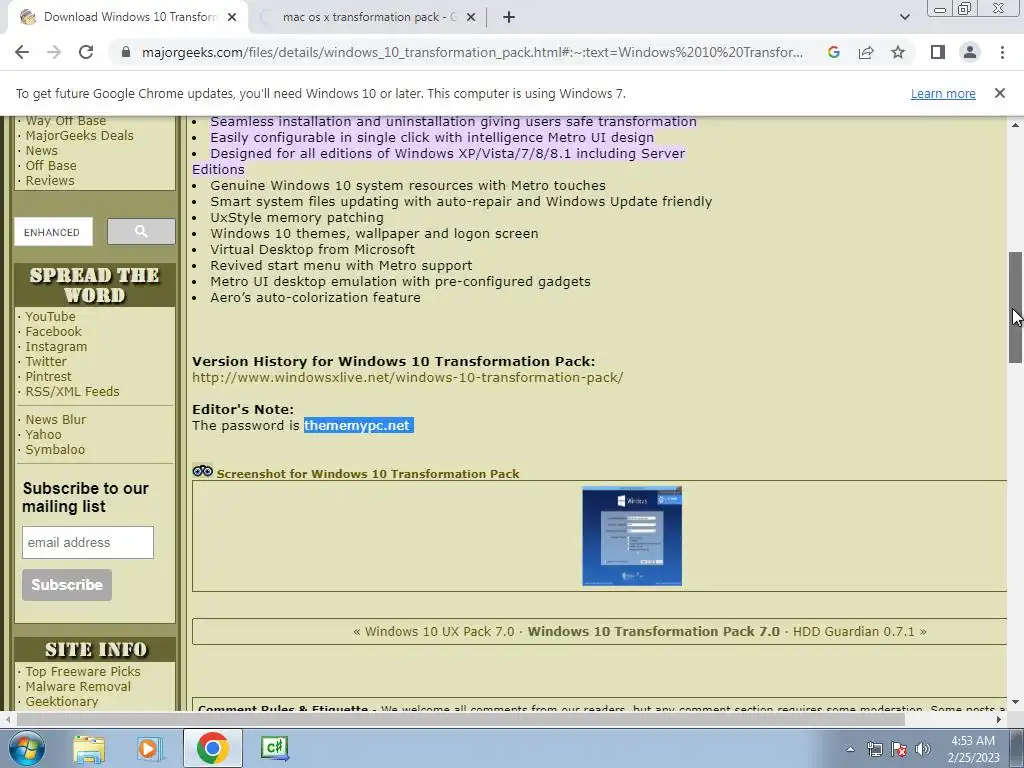Open the Yahoo link

pyautogui.click(x=43, y=434)
